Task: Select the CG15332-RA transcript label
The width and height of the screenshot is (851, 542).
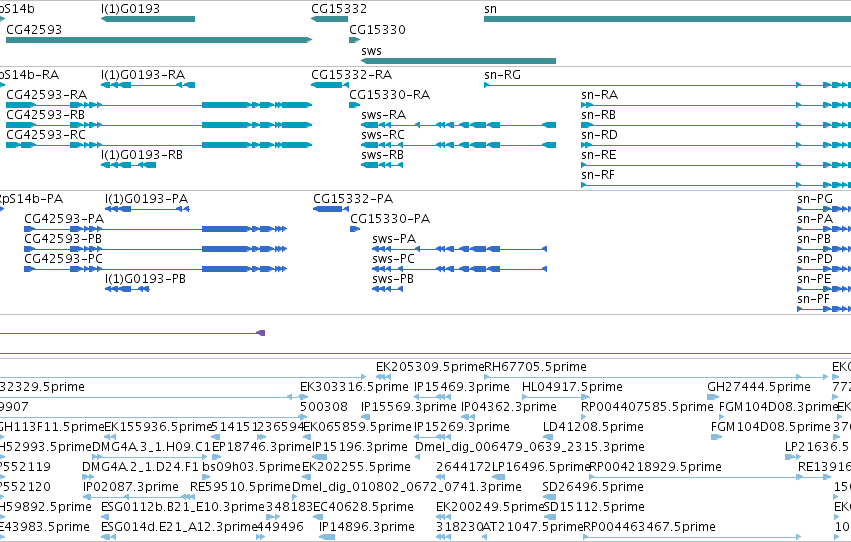Action: 351,74
